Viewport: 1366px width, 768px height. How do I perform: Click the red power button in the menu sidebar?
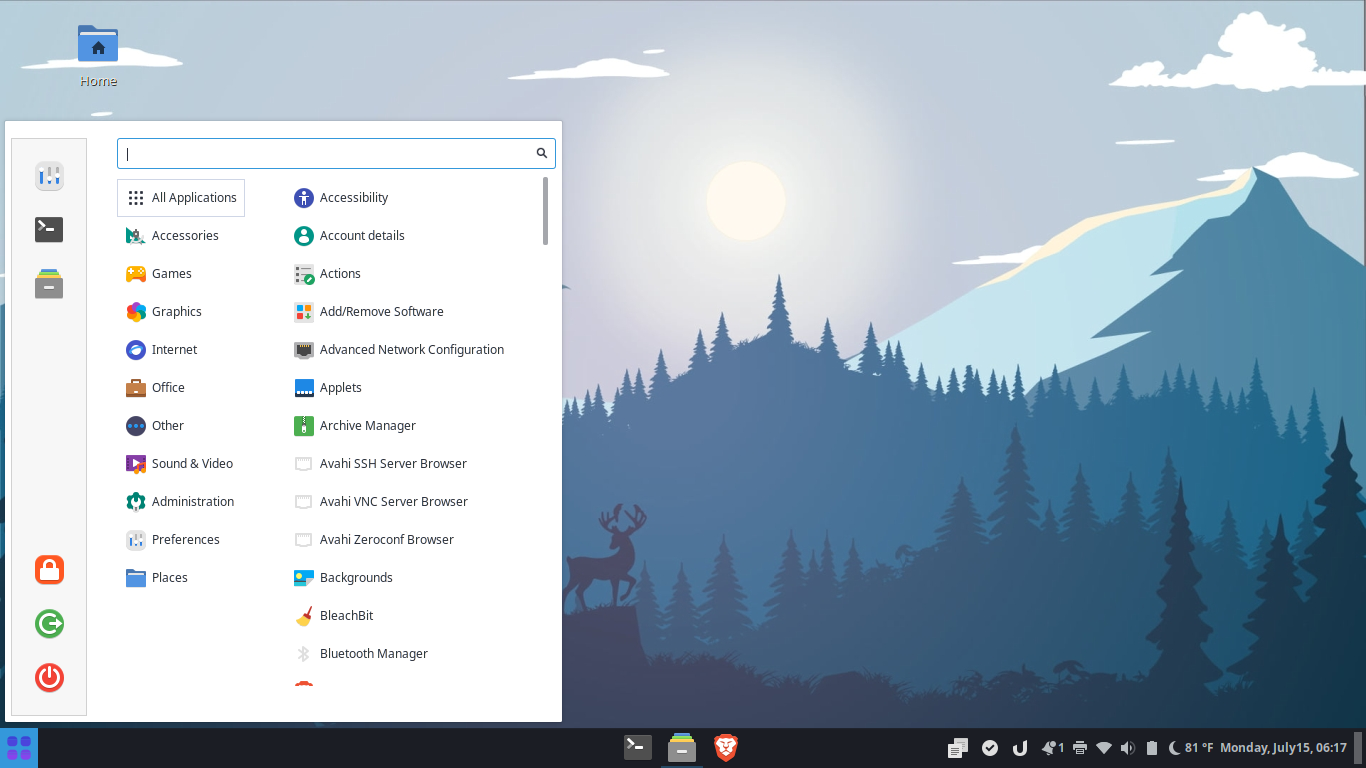[x=49, y=677]
